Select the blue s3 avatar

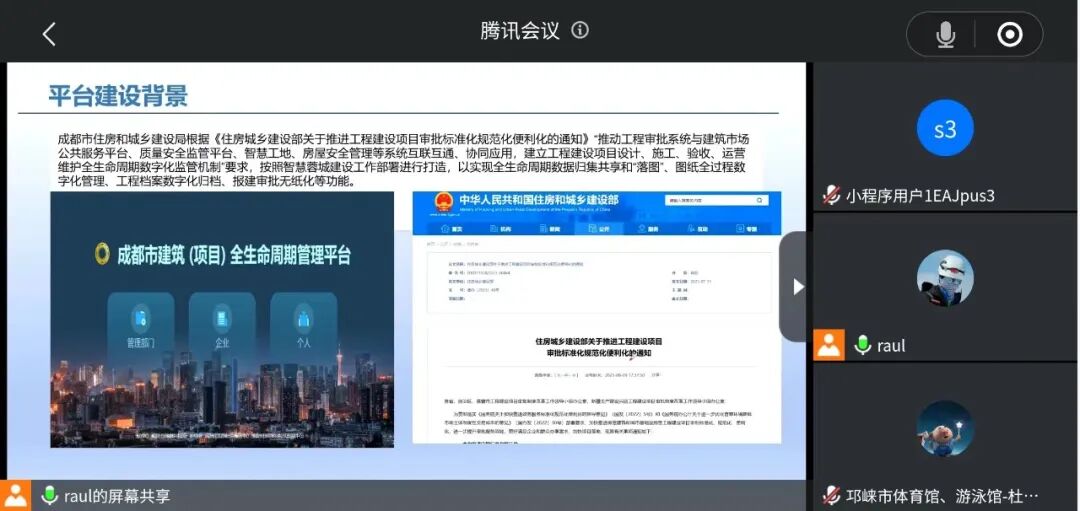[945, 129]
